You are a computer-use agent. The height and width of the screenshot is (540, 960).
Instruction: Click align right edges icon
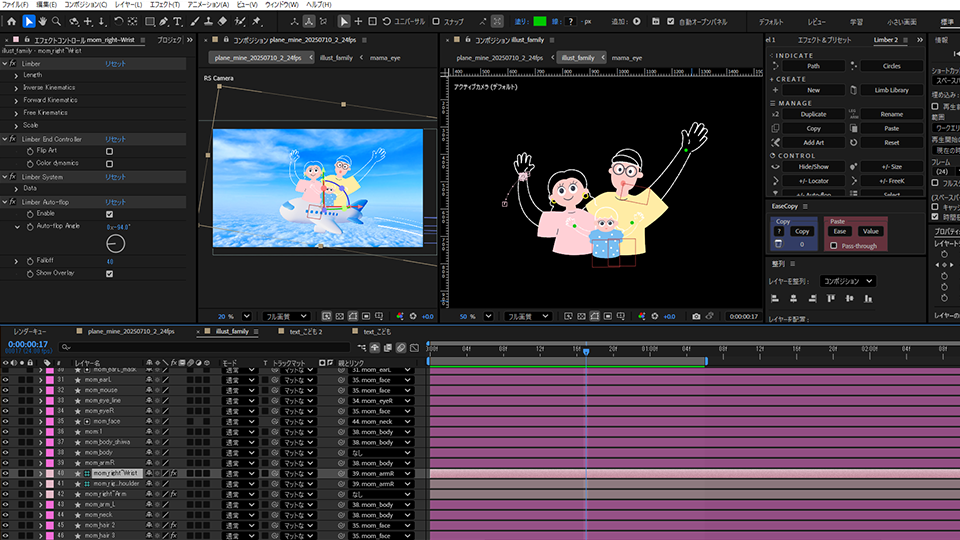tap(812, 299)
